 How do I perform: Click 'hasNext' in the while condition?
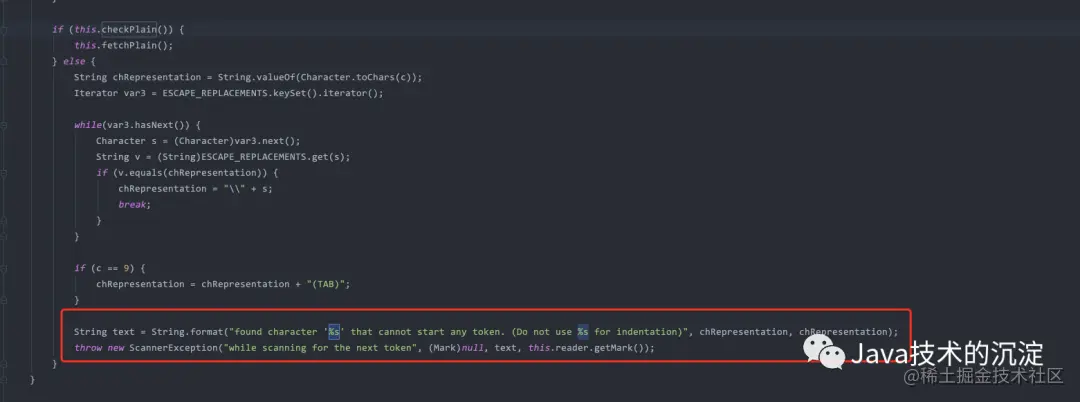point(154,125)
